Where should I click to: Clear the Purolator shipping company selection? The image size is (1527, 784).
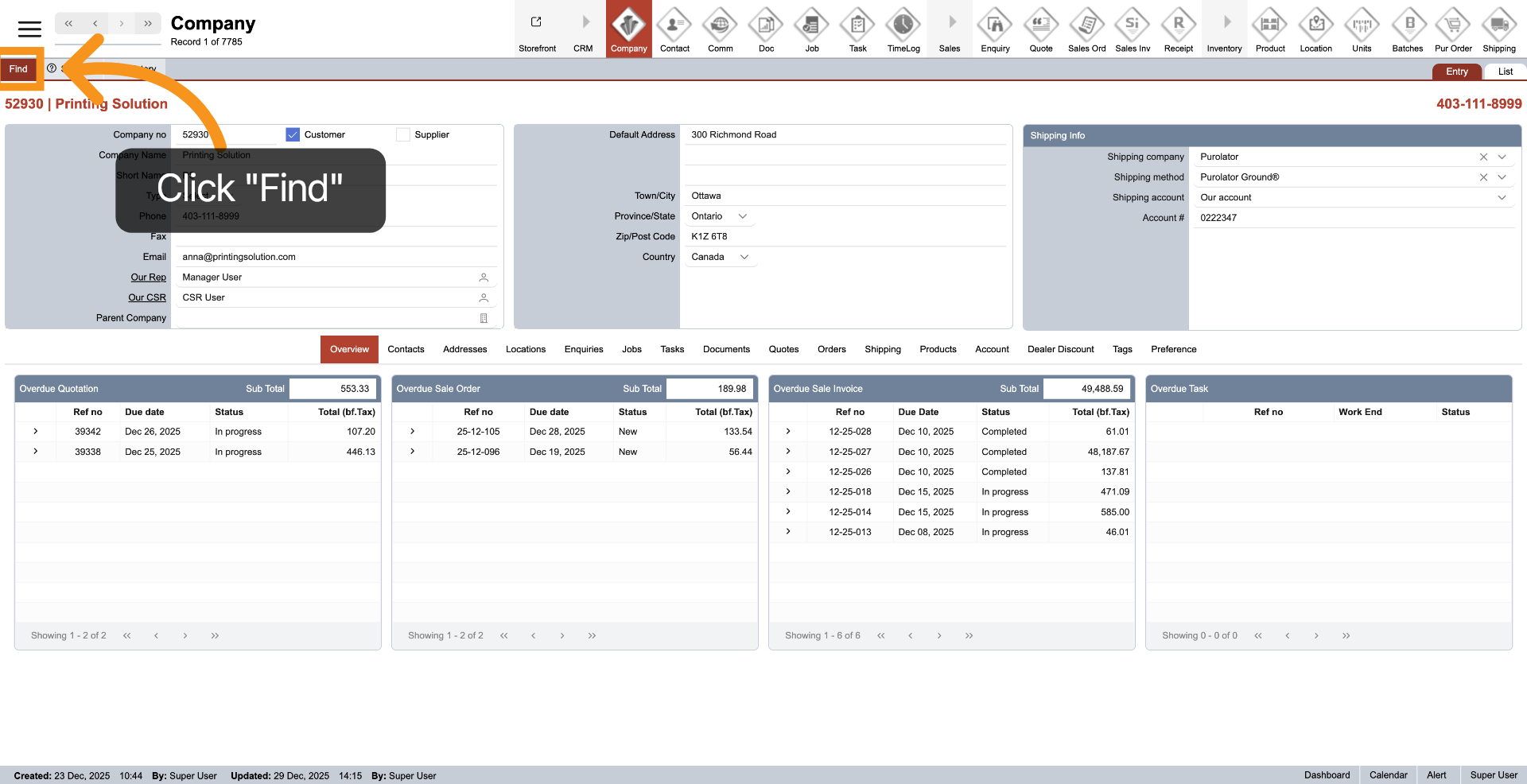tap(1483, 157)
